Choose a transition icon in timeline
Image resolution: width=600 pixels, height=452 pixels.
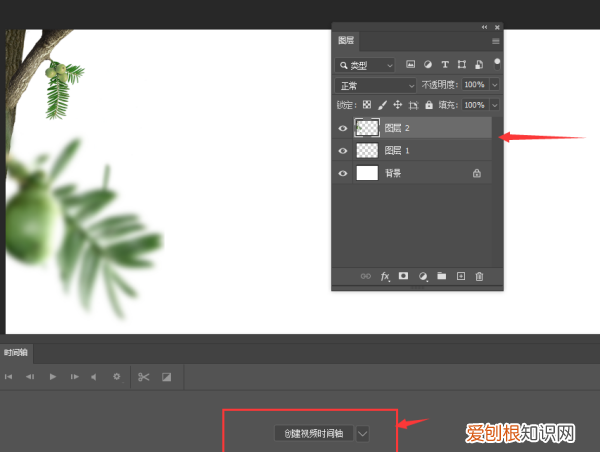[x=166, y=377]
